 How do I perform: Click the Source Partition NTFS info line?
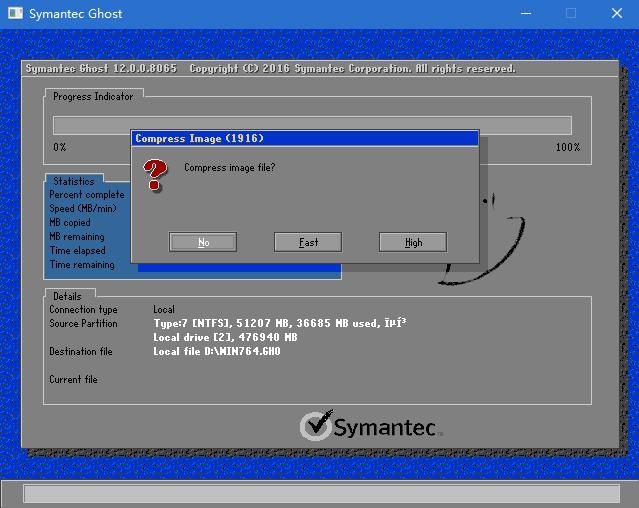coord(280,324)
